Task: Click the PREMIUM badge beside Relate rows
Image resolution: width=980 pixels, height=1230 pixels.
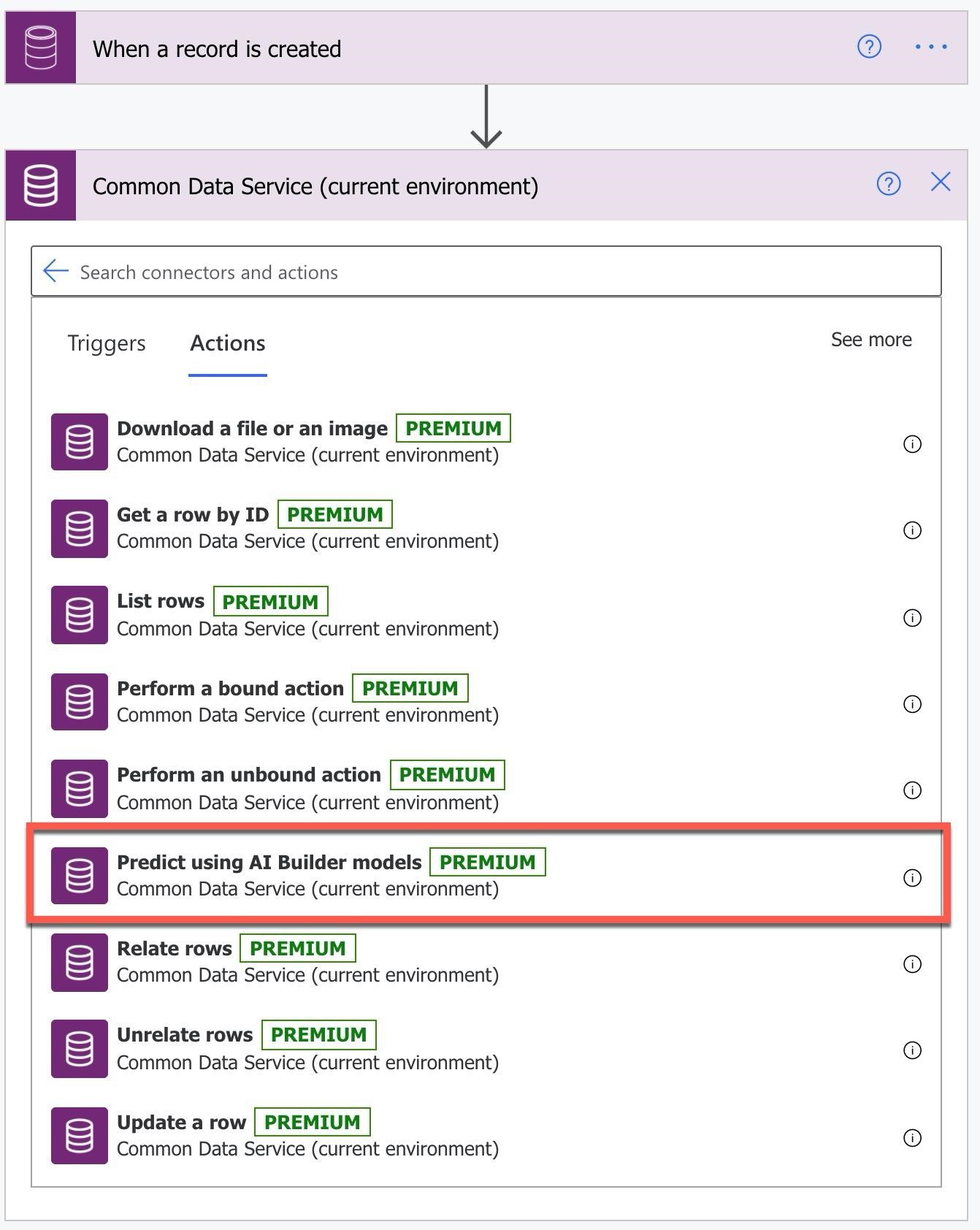Action: coord(298,948)
